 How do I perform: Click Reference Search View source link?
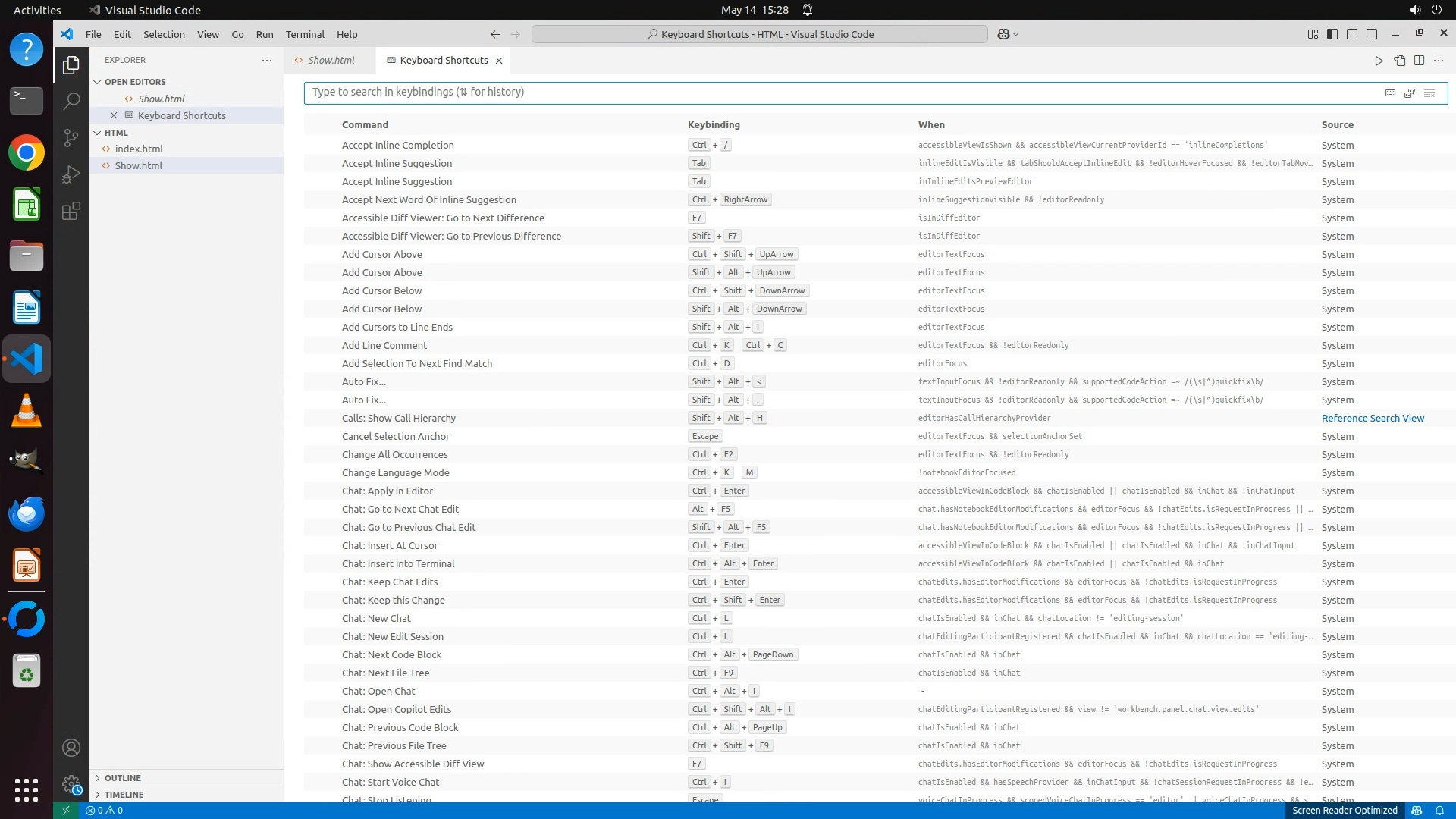pyautogui.click(x=1373, y=419)
